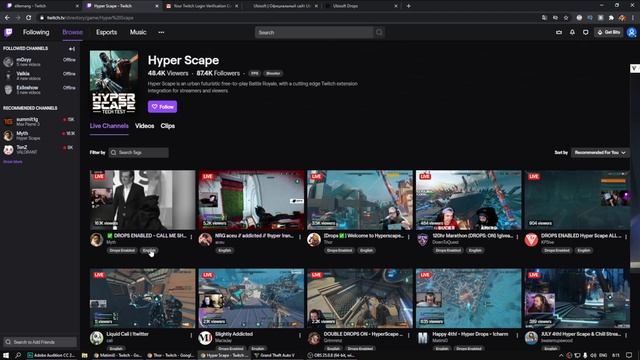This screenshot has width=640, height=360.
Task: Open the Browse tab in navigation
Action: 72,32
